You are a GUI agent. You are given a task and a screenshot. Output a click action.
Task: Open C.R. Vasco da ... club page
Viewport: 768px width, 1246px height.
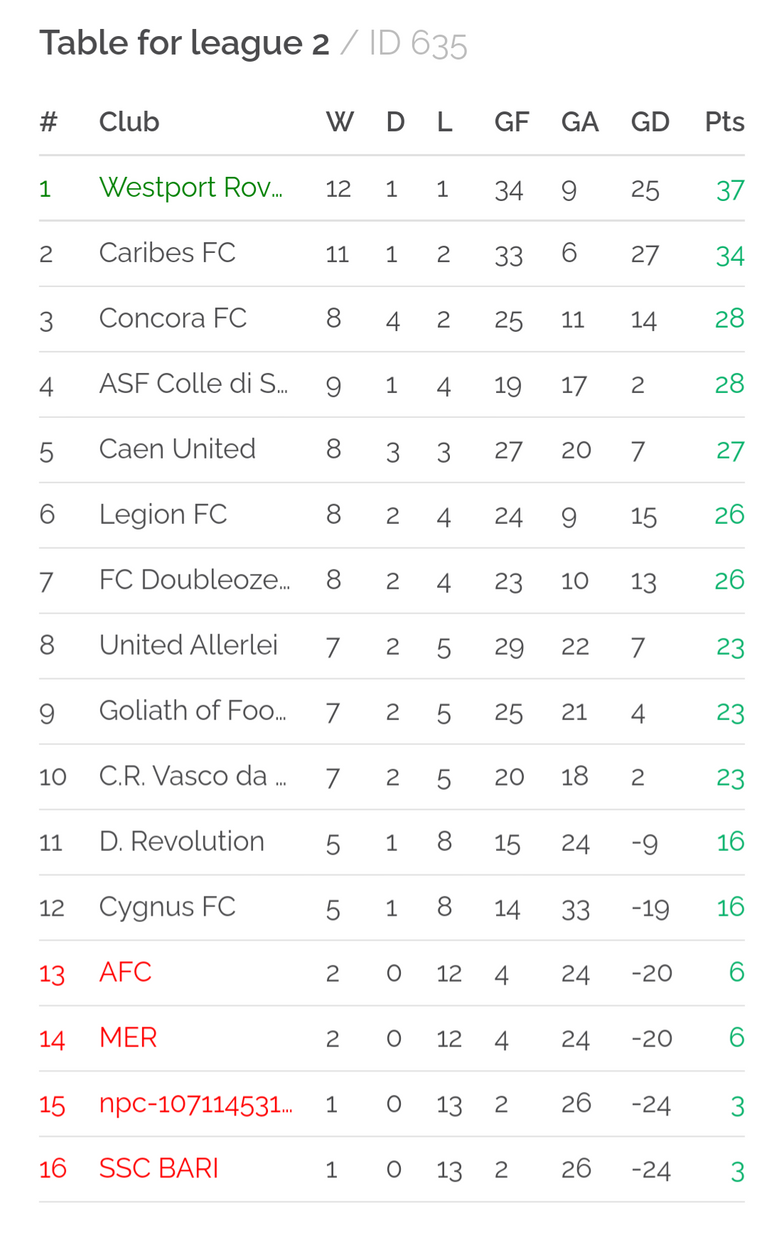pos(193,775)
